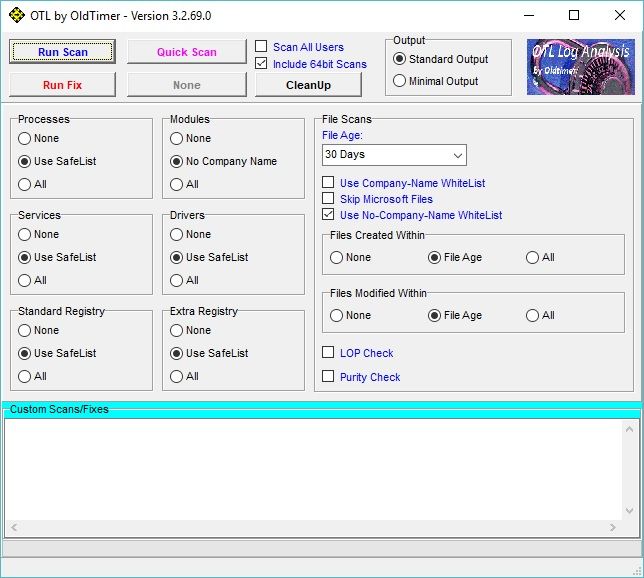Open the OTL Log Analysis banner image
Viewport: 644px width, 578px height.
[581, 67]
